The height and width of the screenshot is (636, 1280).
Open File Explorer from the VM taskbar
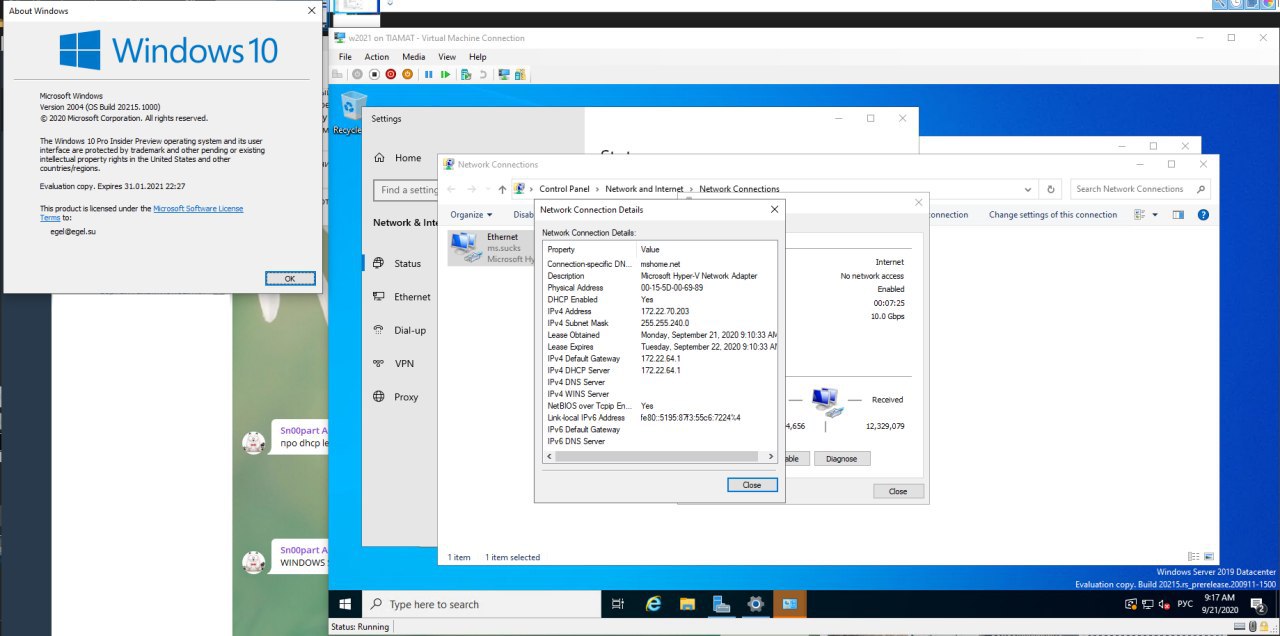(687, 604)
